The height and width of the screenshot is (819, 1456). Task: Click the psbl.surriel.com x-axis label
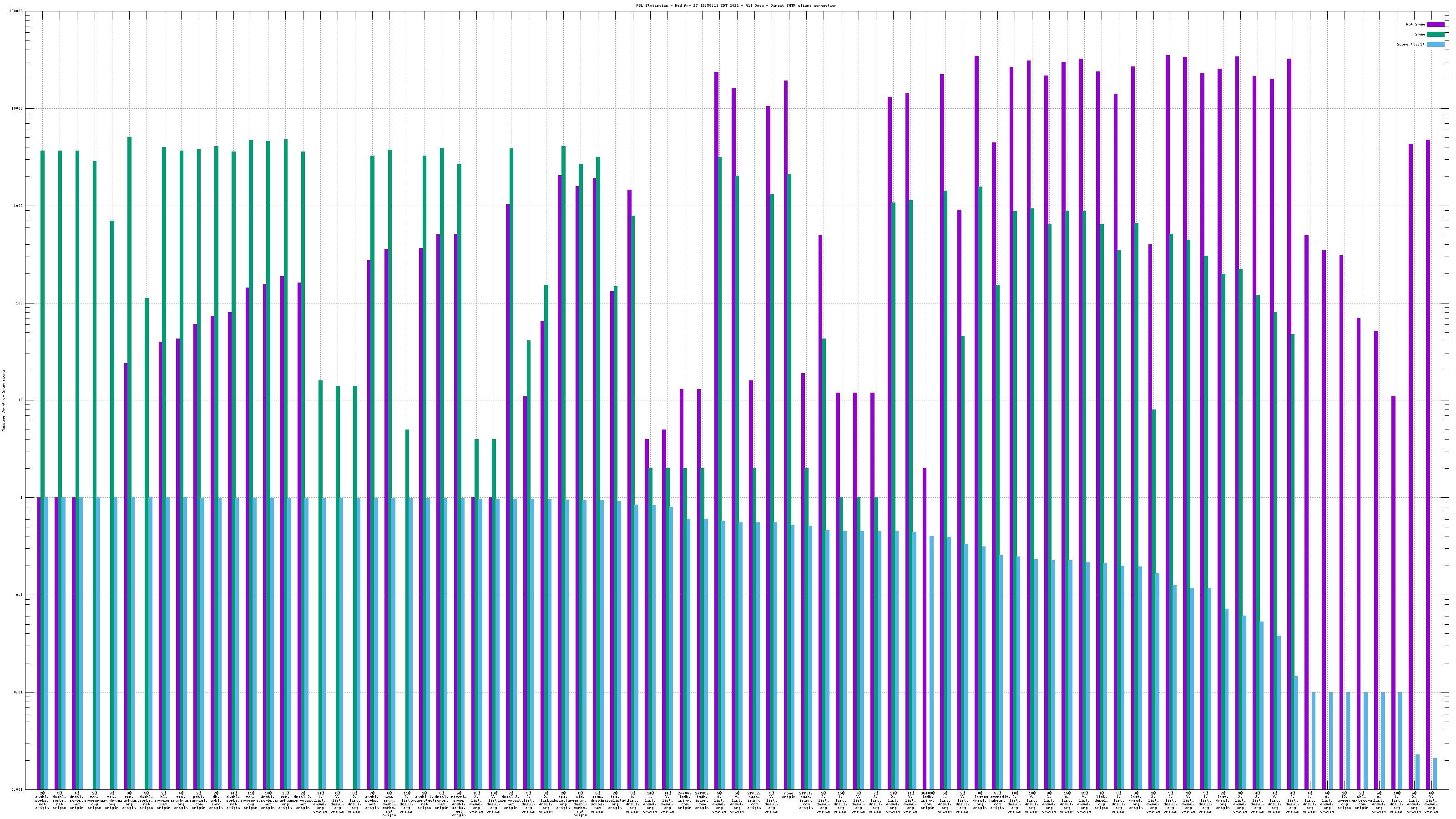198,800
